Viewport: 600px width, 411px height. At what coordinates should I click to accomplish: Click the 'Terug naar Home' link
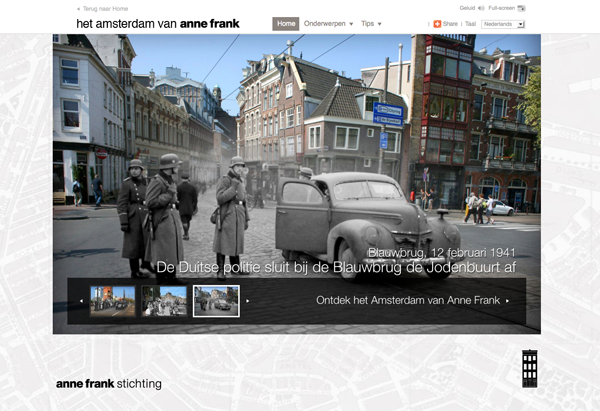[102, 8]
